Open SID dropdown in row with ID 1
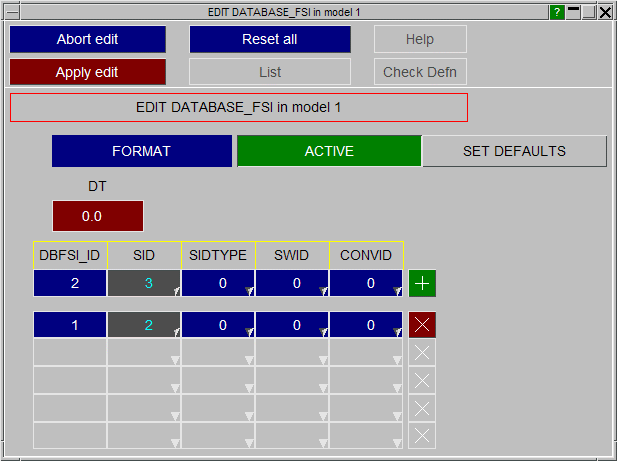 pos(175,331)
